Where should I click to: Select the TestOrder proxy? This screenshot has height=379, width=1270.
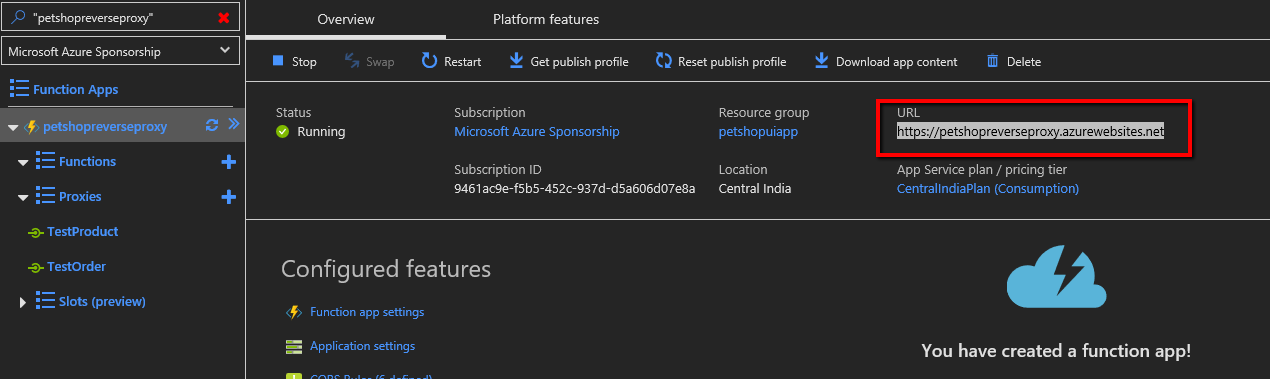76,266
